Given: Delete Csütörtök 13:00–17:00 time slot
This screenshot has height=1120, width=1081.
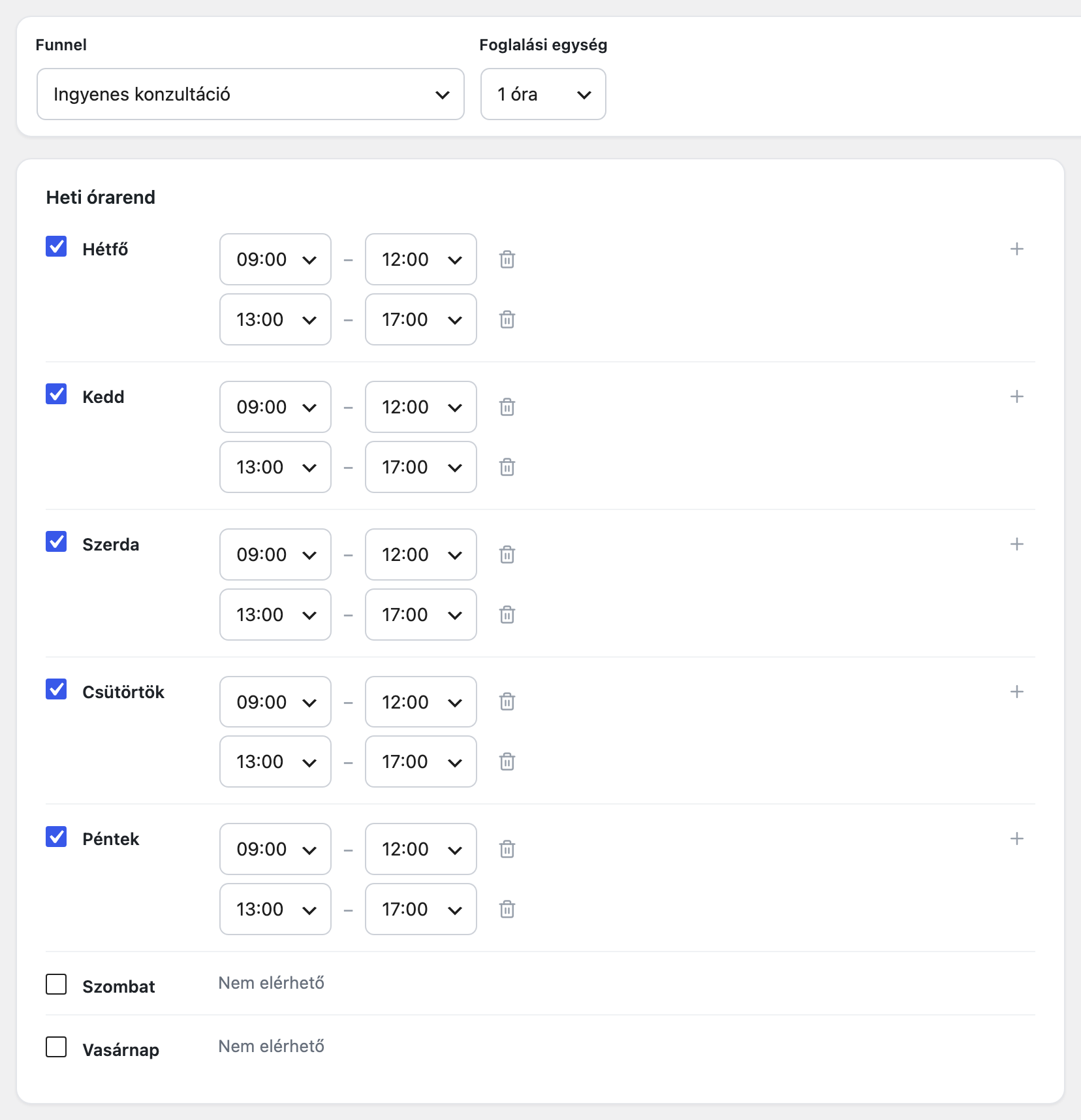Looking at the screenshot, I should tap(507, 761).
